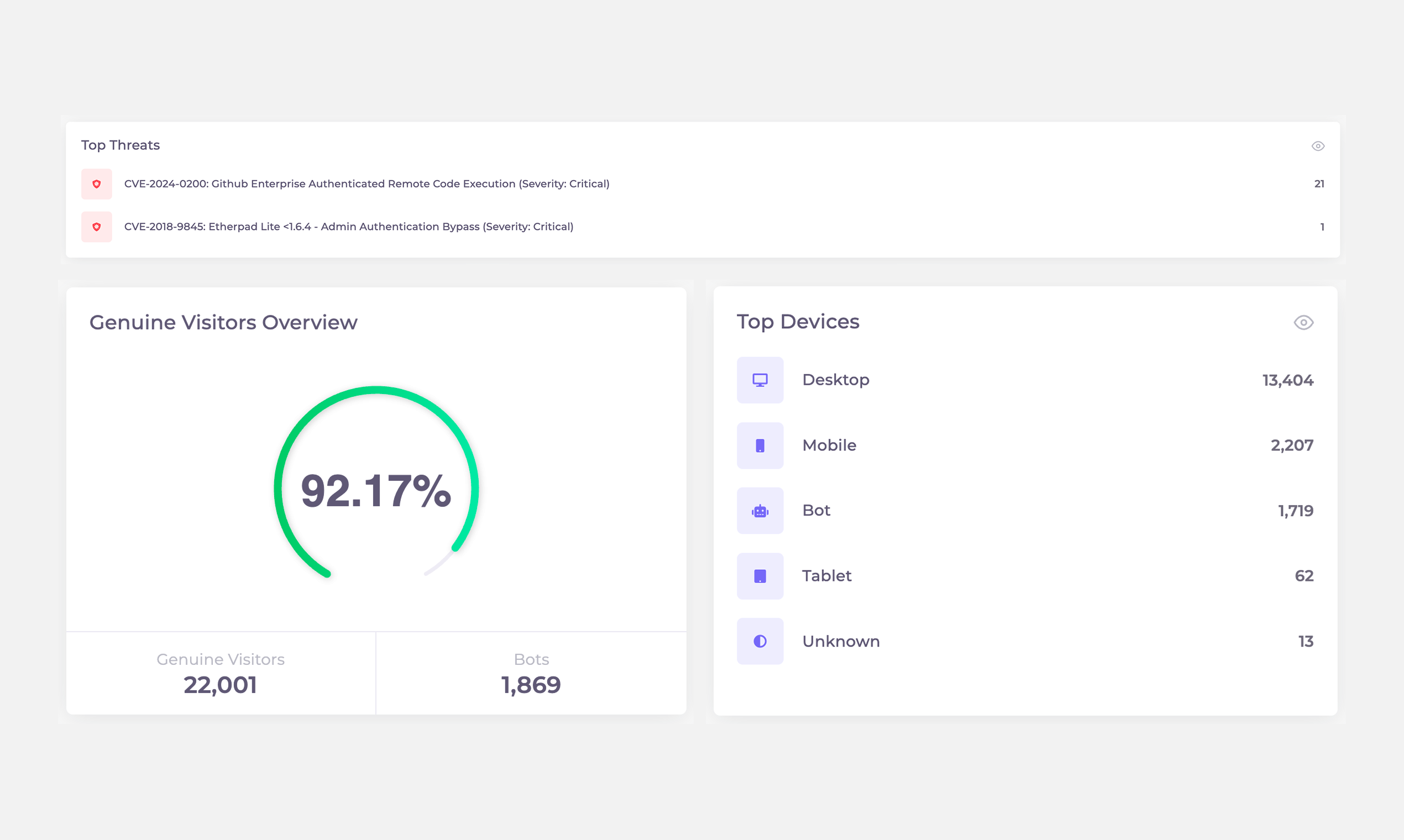The width and height of the screenshot is (1404, 840).
Task: Open the Etherpad Lite Authentication Bypass threat
Action: 348,227
